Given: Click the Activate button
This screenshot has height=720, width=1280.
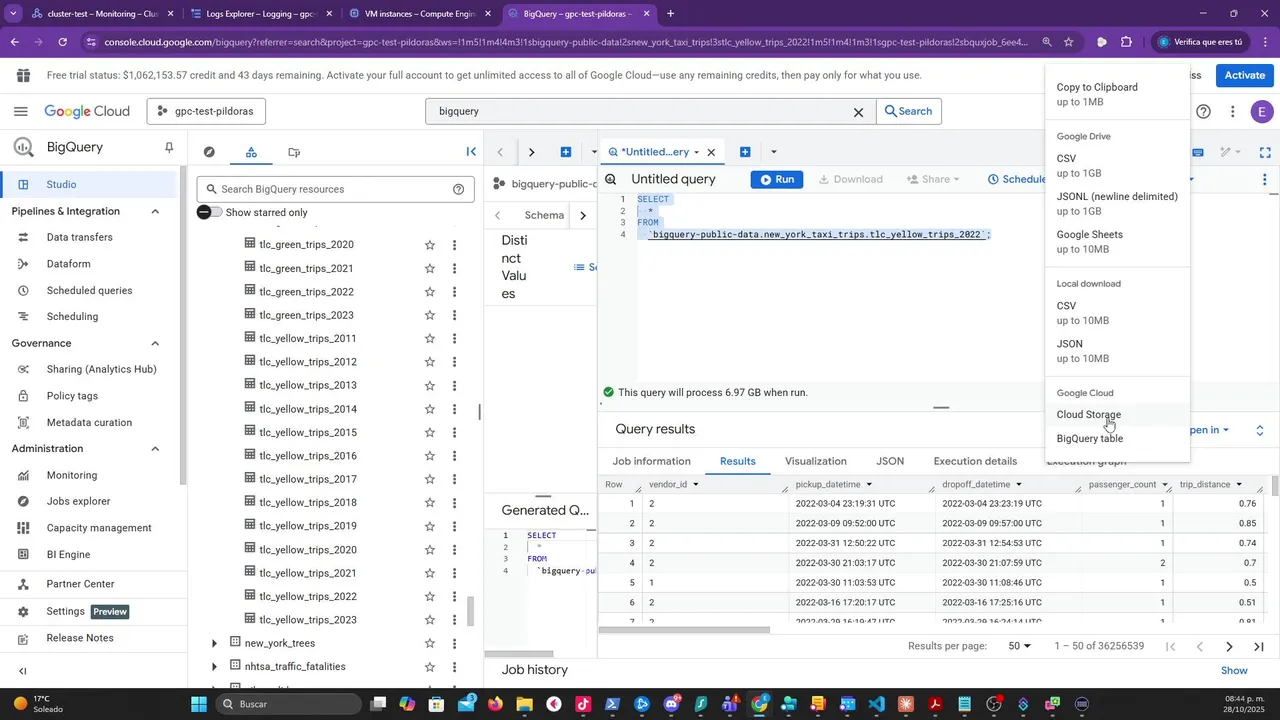Looking at the screenshot, I should (x=1244, y=75).
